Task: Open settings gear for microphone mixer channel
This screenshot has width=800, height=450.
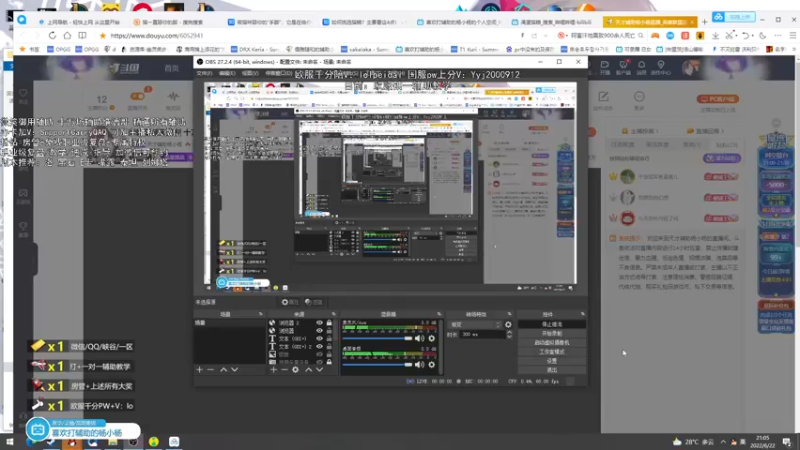Action: (x=432, y=338)
